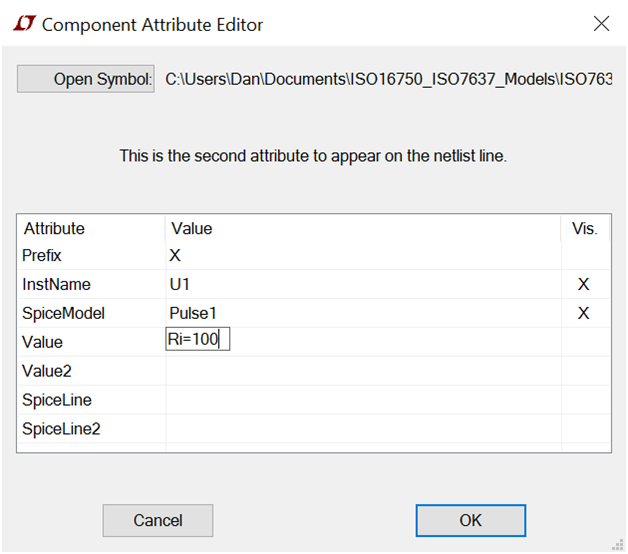Select the Prefix value cell containing X
628x554 pixels.
point(363,256)
